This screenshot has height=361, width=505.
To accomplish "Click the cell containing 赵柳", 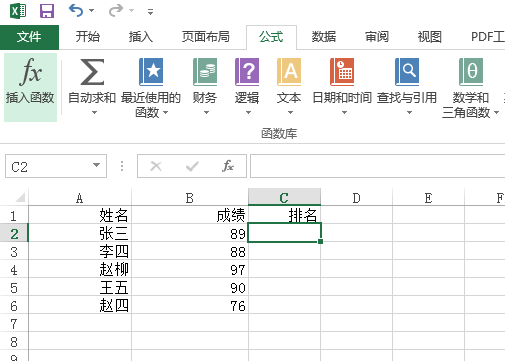I will click(x=80, y=269).
